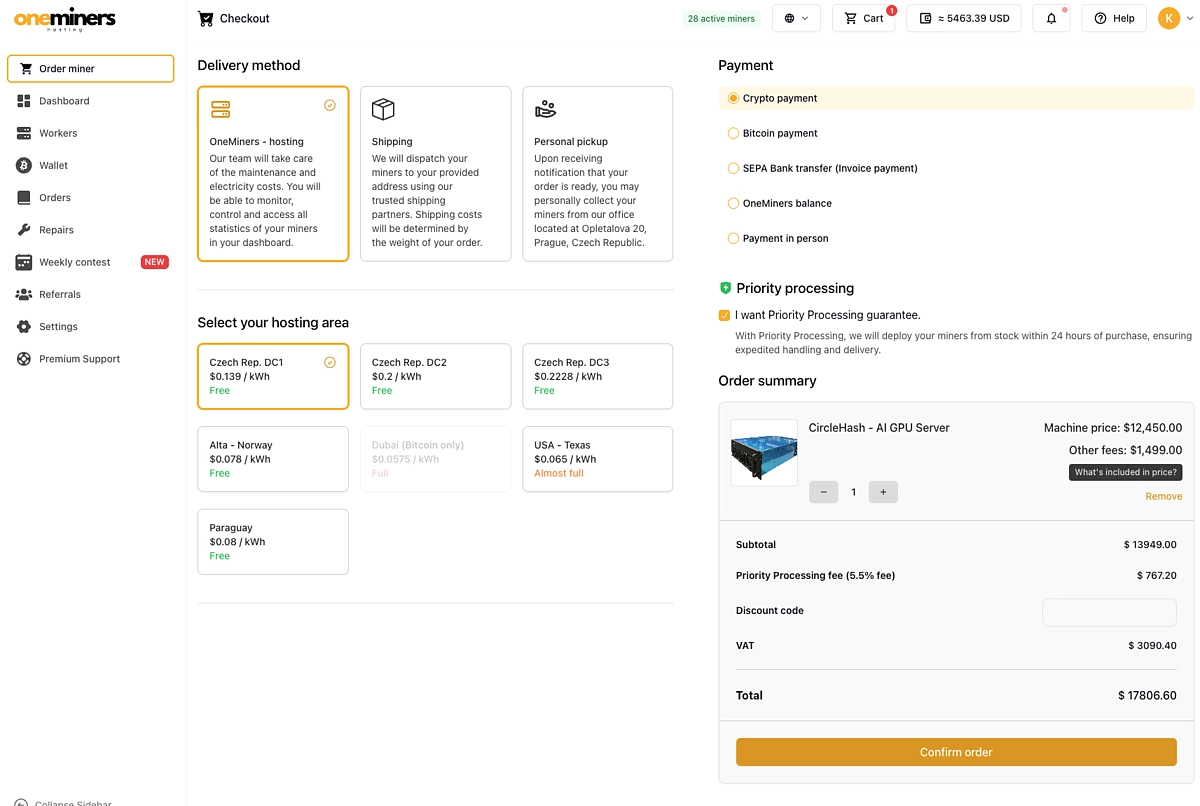Click the OneMiners logo
Screen dimensions: 1200x806
coord(65,19)
